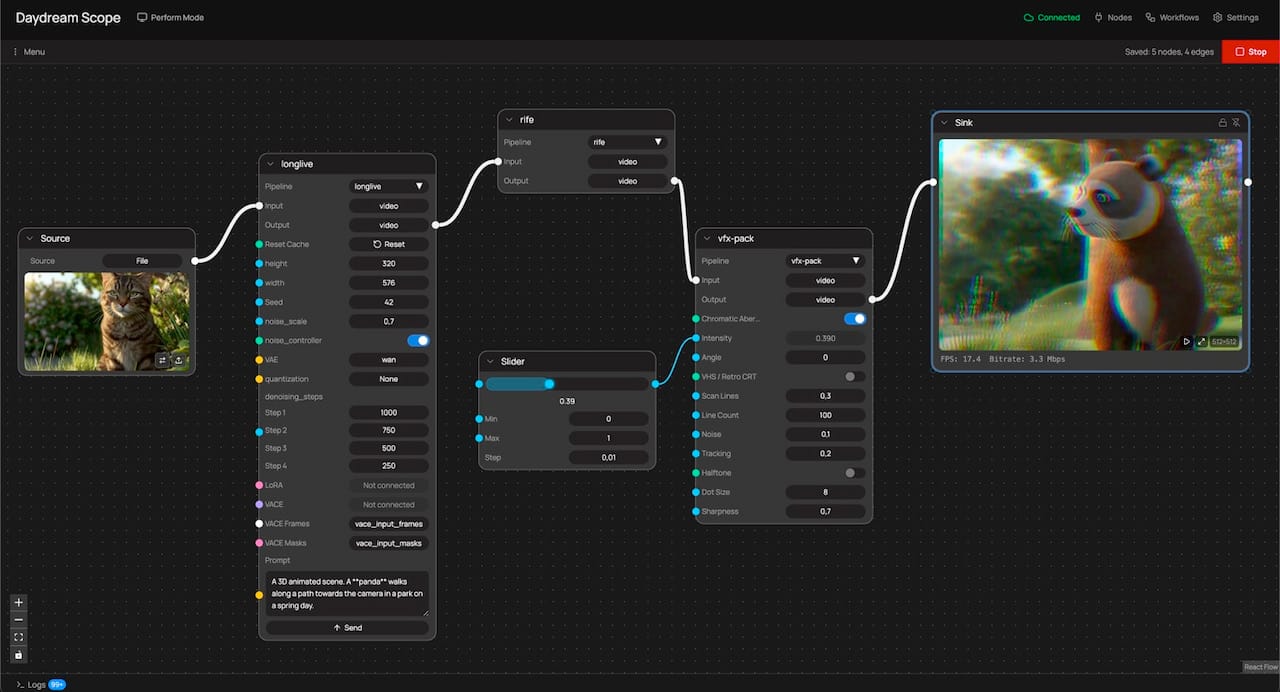Click the Slider node blue handle

549,384
